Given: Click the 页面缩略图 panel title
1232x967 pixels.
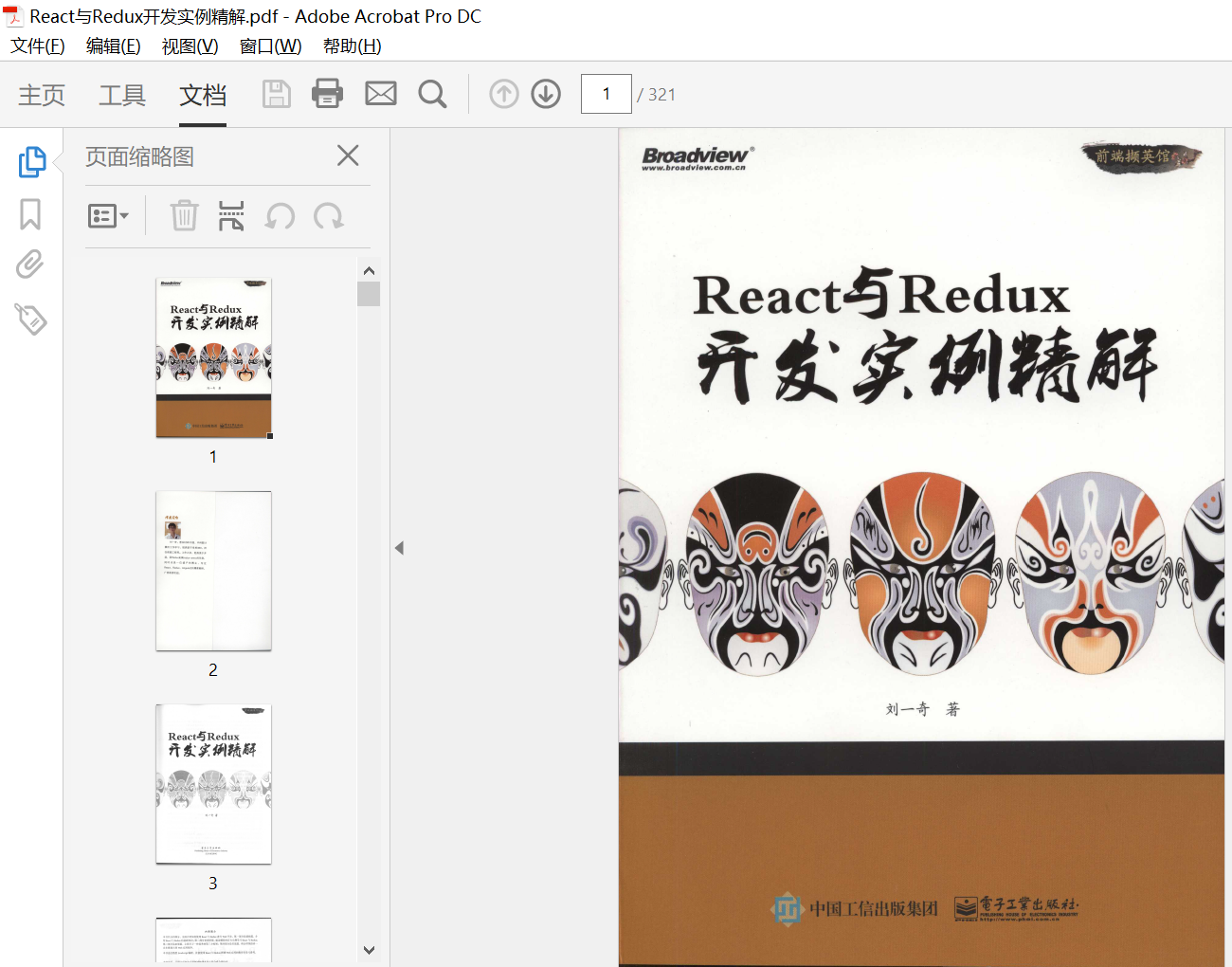Looking at the screenshot, I should click(x=139, y=156).
